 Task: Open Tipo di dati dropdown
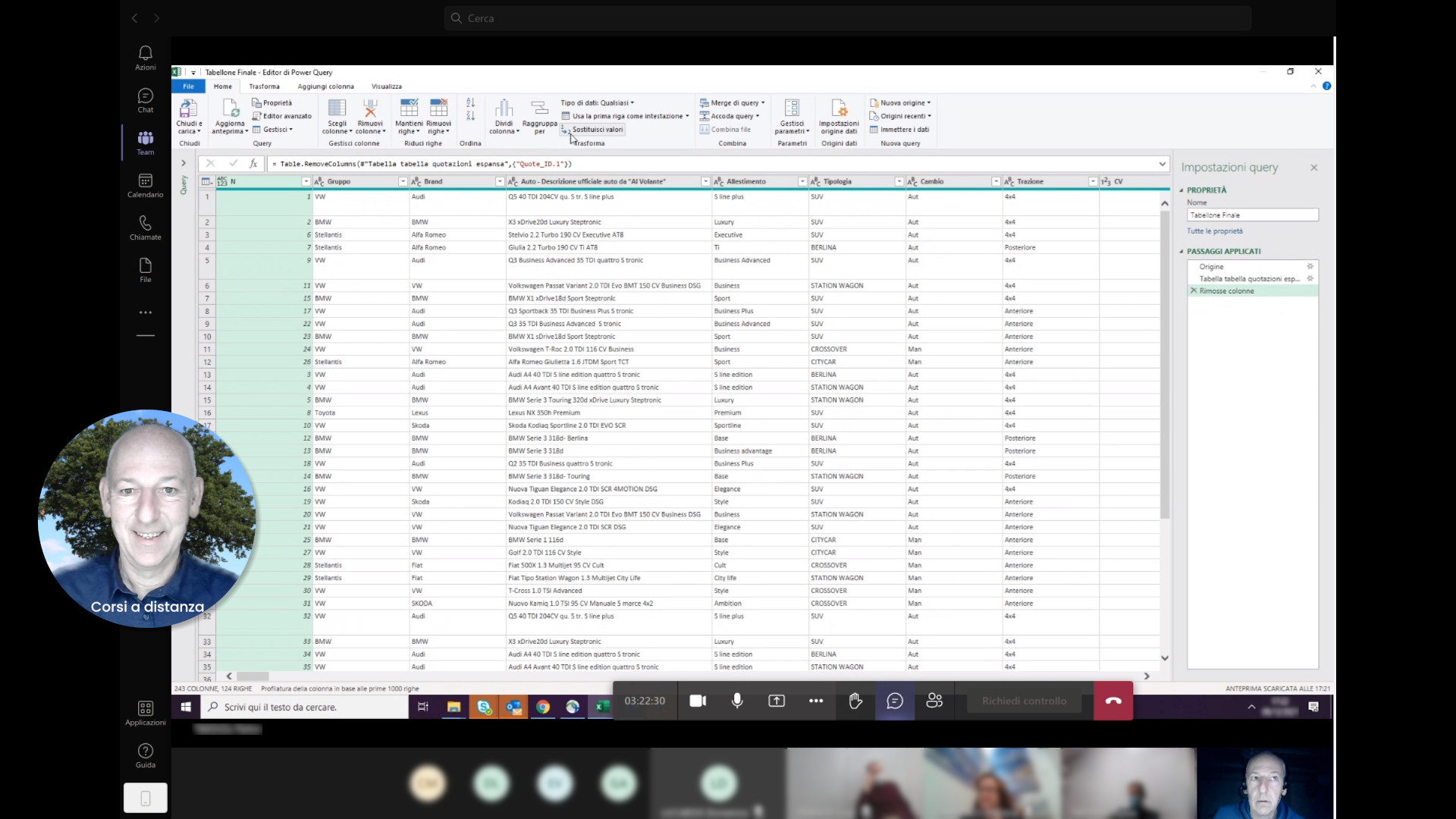[598, 103]
